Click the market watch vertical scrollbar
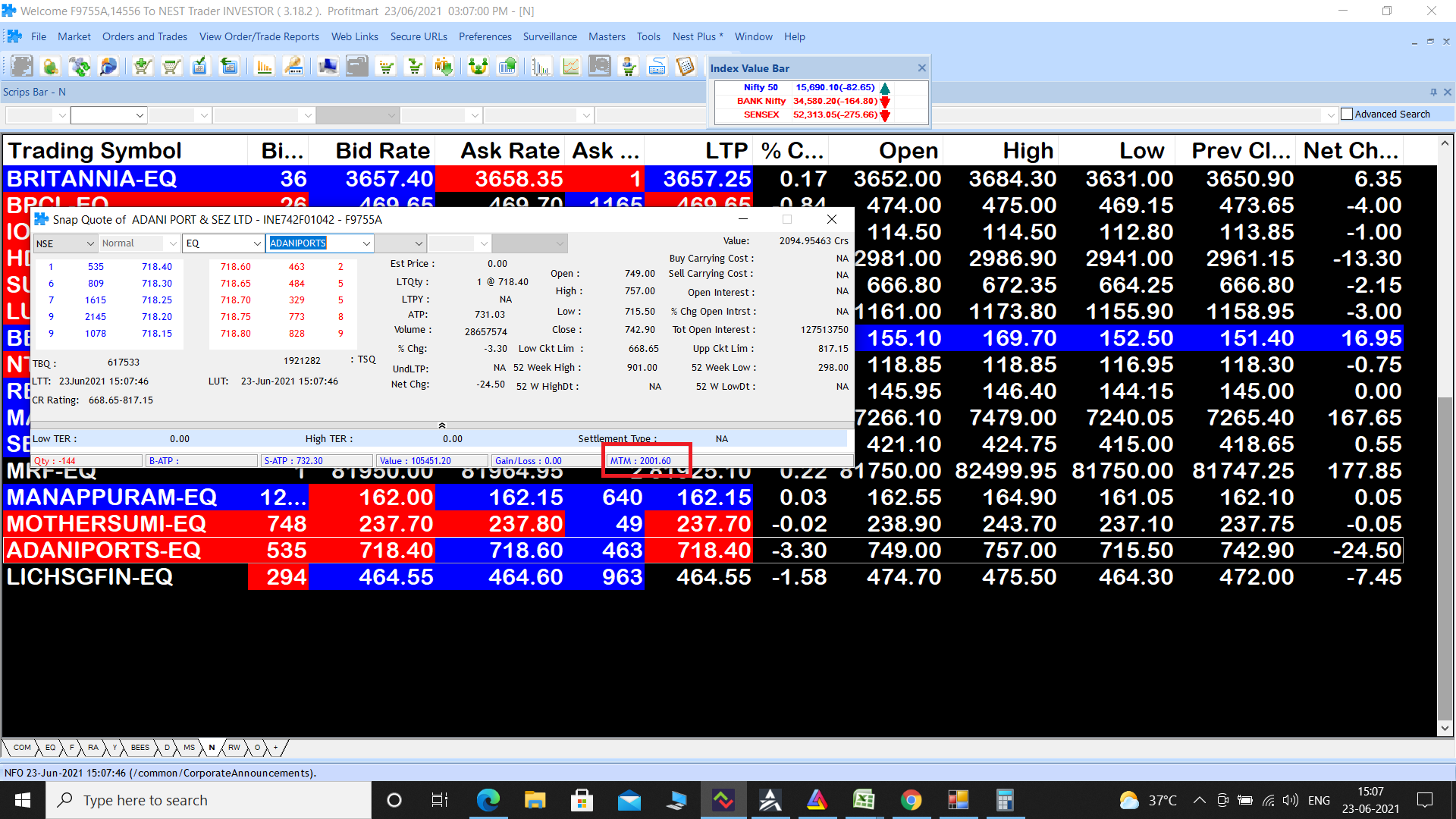 tap(1445, 557)
